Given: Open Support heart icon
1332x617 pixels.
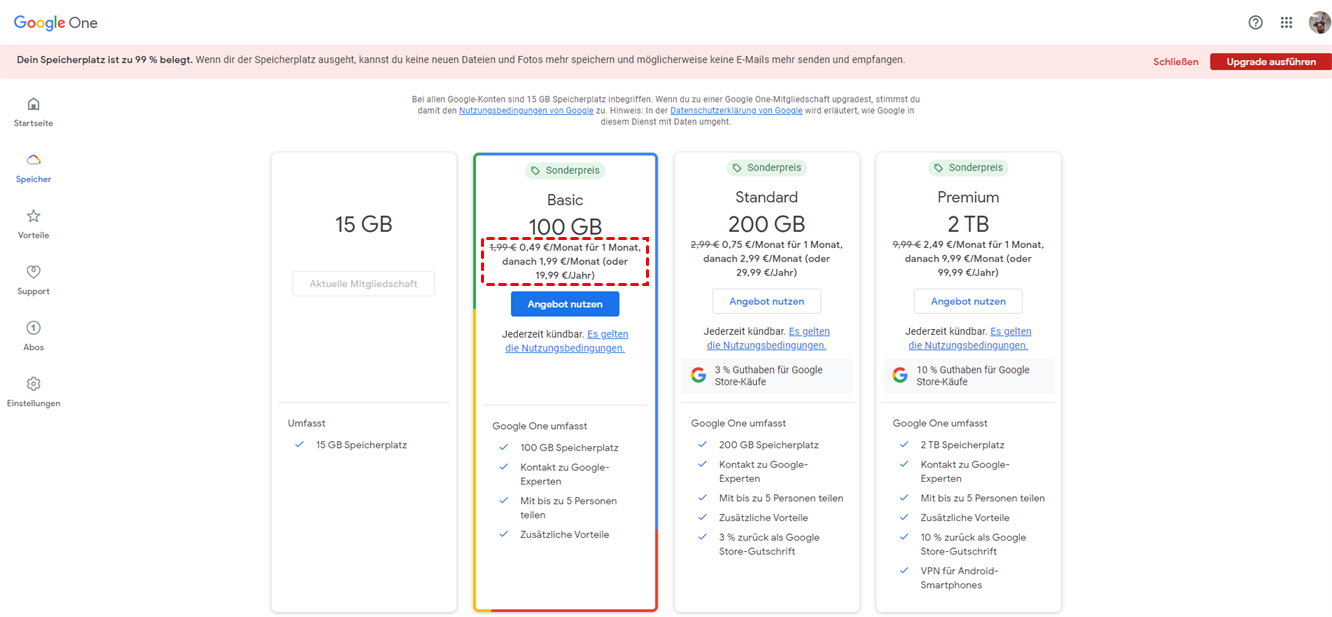Looking at the screenshot, I should point(33,272).
